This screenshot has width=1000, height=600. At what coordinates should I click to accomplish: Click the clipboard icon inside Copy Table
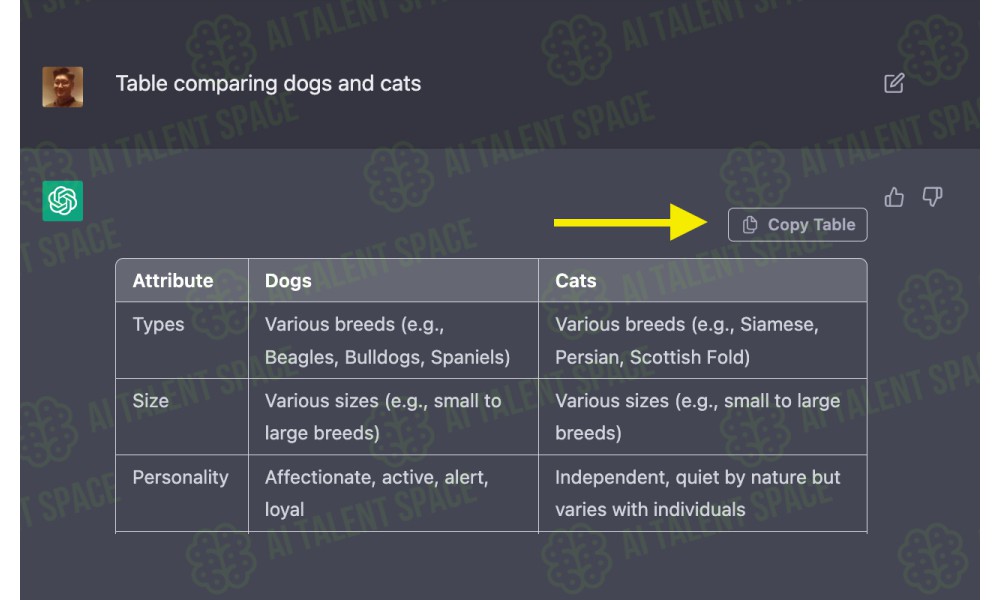click(750, 224)
